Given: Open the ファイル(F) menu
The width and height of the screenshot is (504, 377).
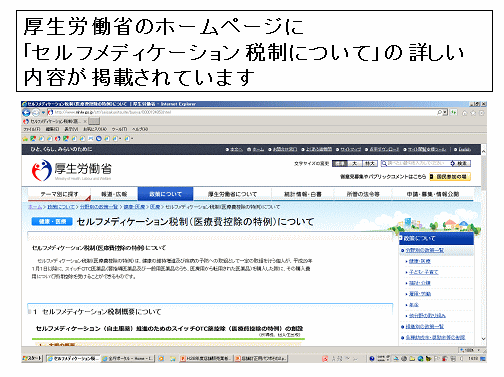Looking at the screenshot, I should (x=32, y=129).
